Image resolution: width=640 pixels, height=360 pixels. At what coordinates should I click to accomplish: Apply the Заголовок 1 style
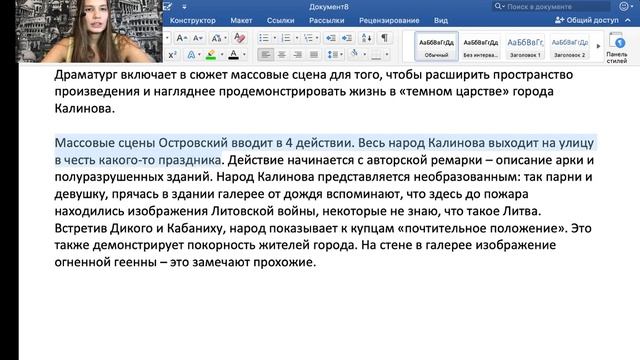[x=525, y=47]
